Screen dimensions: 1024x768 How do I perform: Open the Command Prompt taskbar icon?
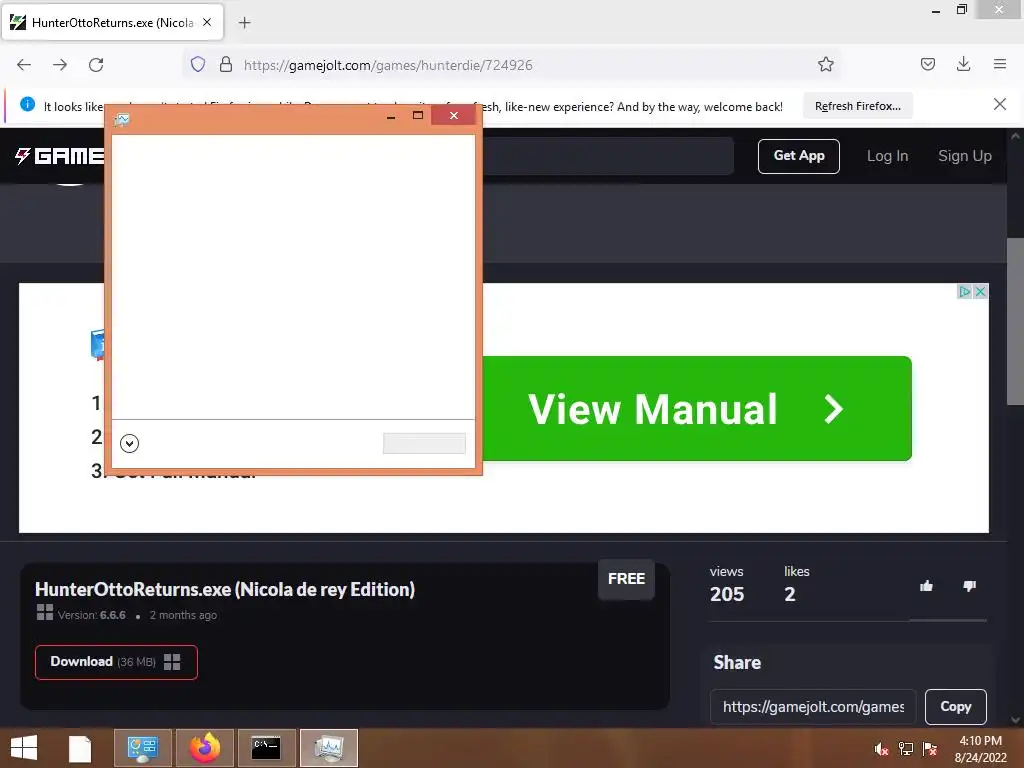pyautogui.click(x=266, y=748)
